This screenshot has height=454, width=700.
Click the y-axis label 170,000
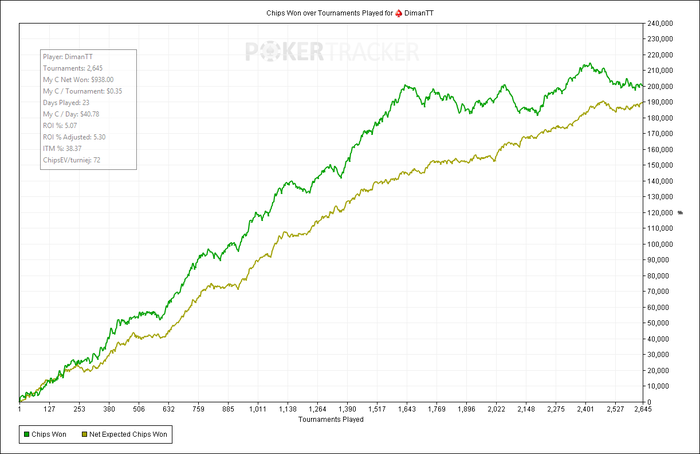pyautogui.click(x=660, y=133)
